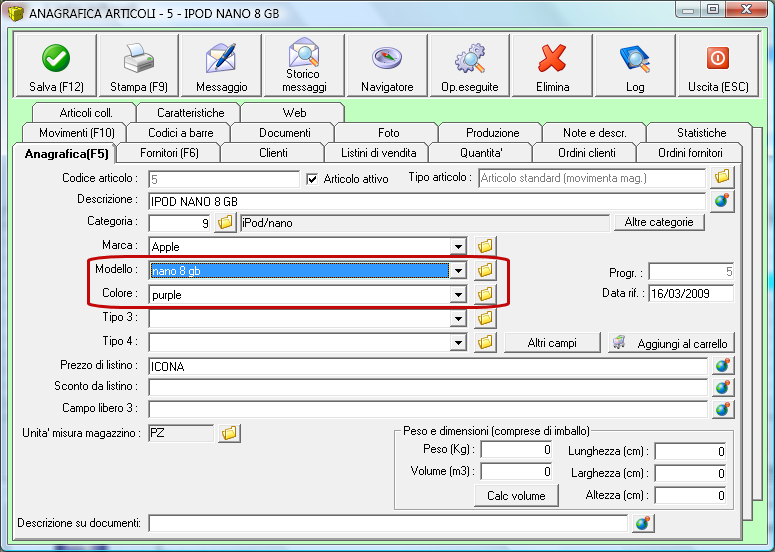
Task: Launch the Navigatore compass tool
Action: 387,65
